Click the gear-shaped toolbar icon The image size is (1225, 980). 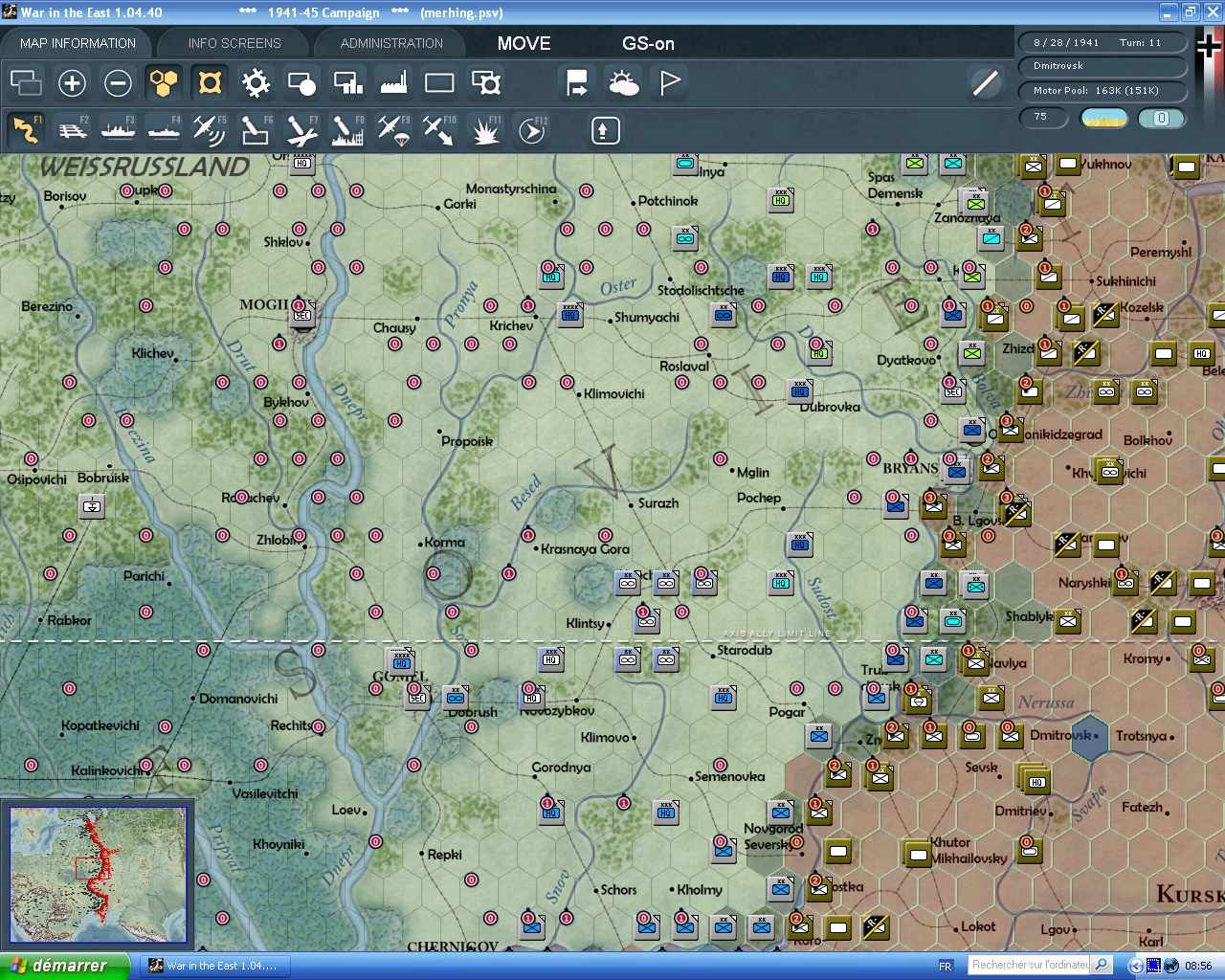(x=256, y=83)
